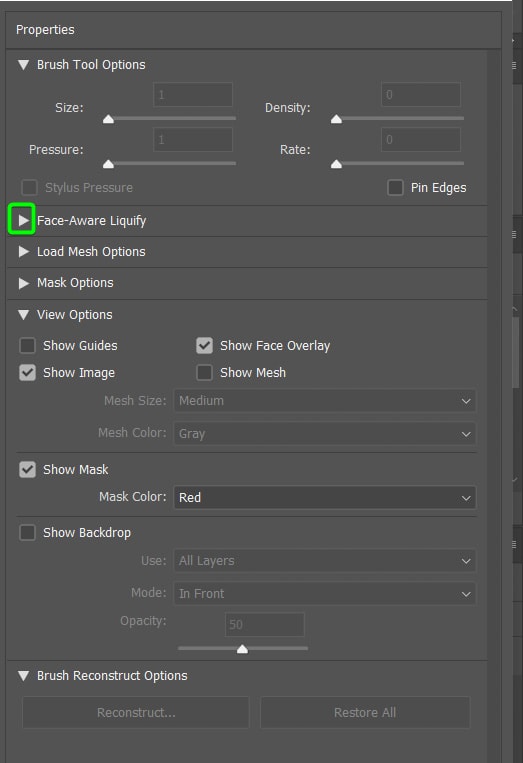Click the Properties panel tab
Image resolution: width=523 pixels, height=763 pixels.
(x=45, y=30)
